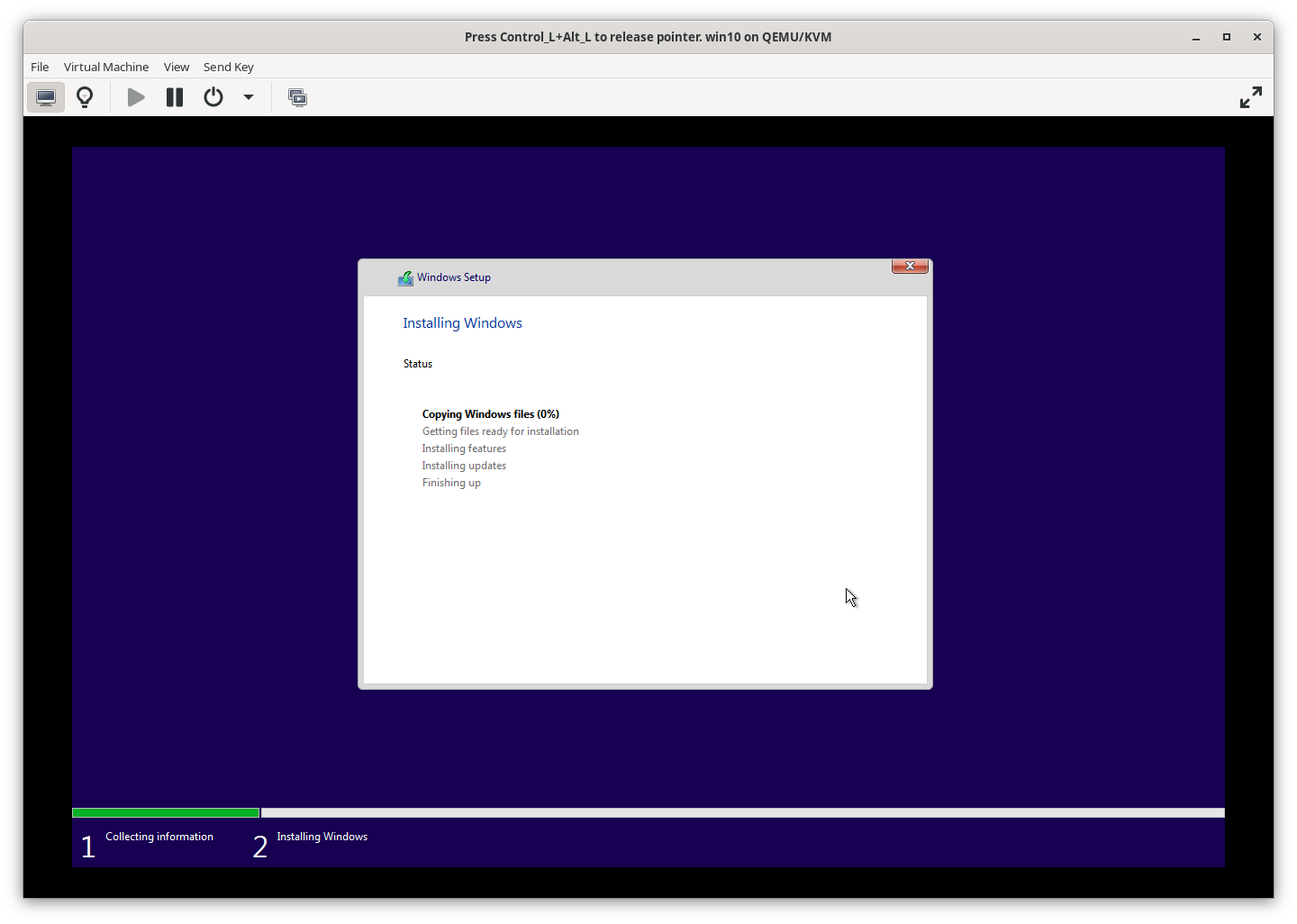Screen dimensions: 1297x924
Task: Open the Virtual Machine menu
Action: point(106,67)
